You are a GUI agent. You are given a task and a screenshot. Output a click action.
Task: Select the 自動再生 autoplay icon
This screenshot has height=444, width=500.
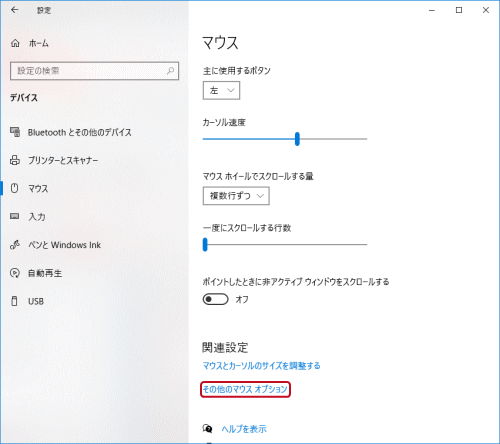pos(15,273)
